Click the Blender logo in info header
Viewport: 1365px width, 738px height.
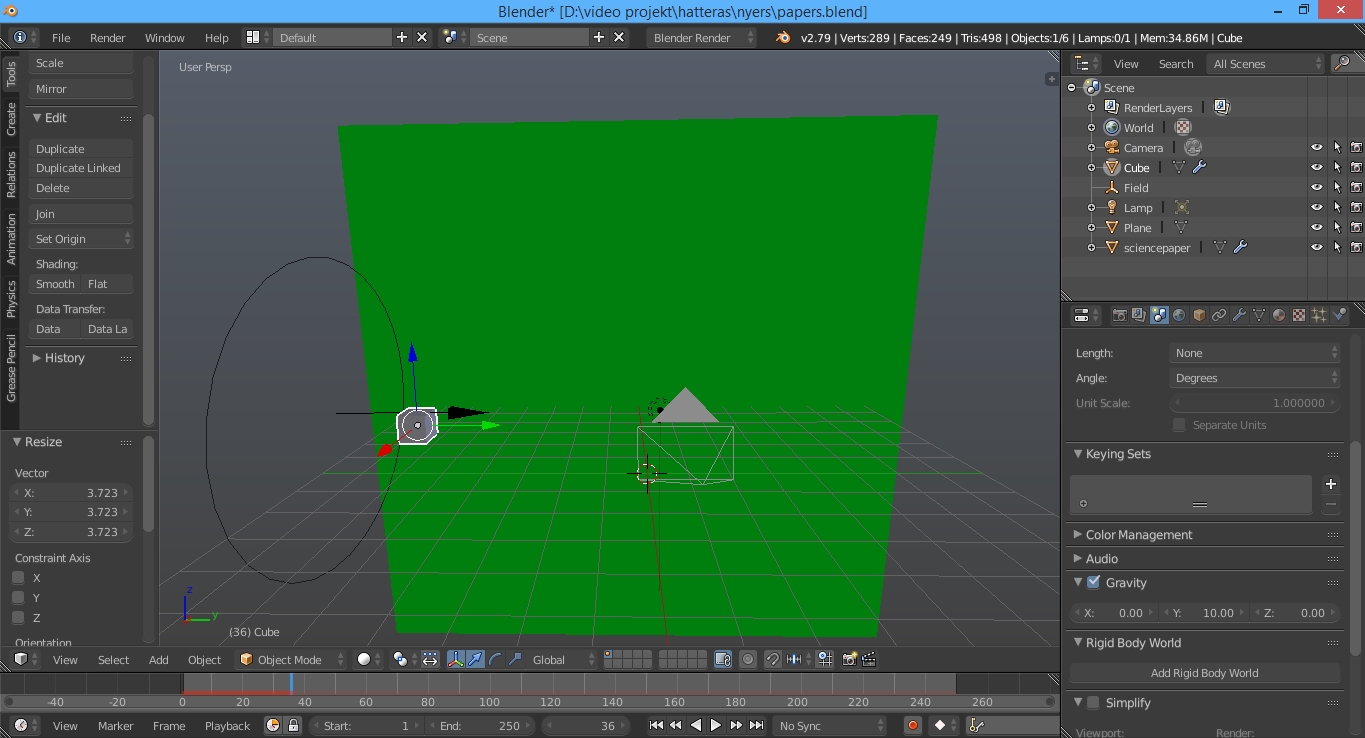point(783,37)
